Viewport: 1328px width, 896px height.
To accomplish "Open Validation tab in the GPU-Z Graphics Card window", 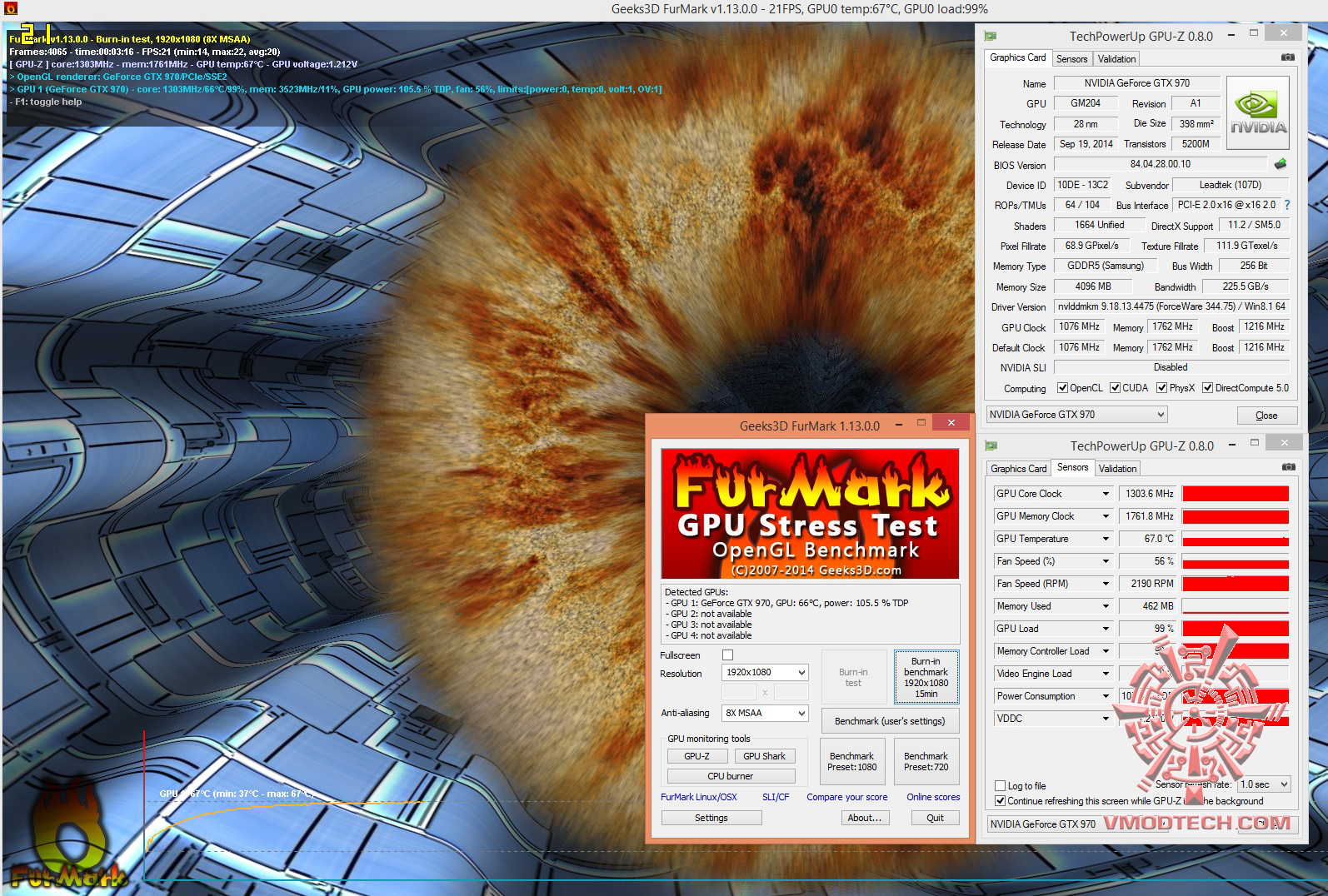I will click(1116, 59).
